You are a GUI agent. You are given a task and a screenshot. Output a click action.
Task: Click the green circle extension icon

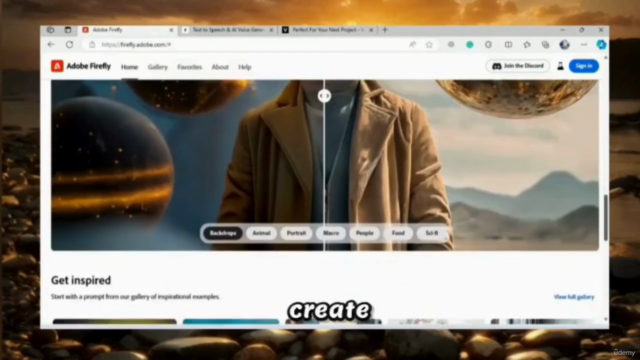point(470,44)
